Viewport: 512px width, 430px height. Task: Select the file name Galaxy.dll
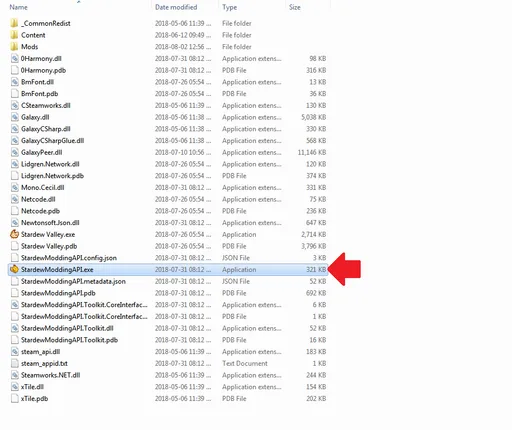point(35,117)
